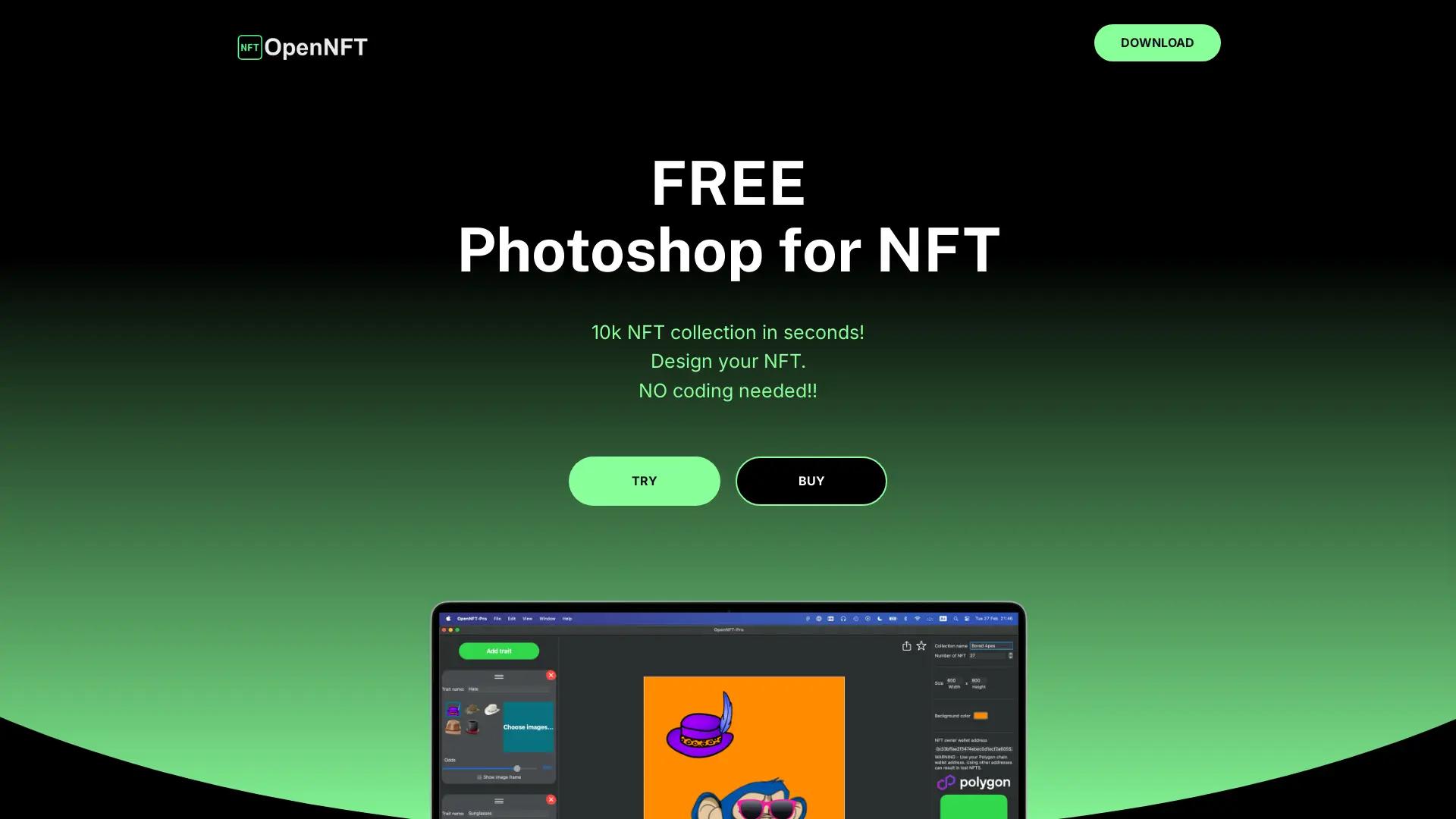The height and width of the screenshot is (819, 1456).
Task: Increment the Number of NFT stepper
Action: [1009, 654]
